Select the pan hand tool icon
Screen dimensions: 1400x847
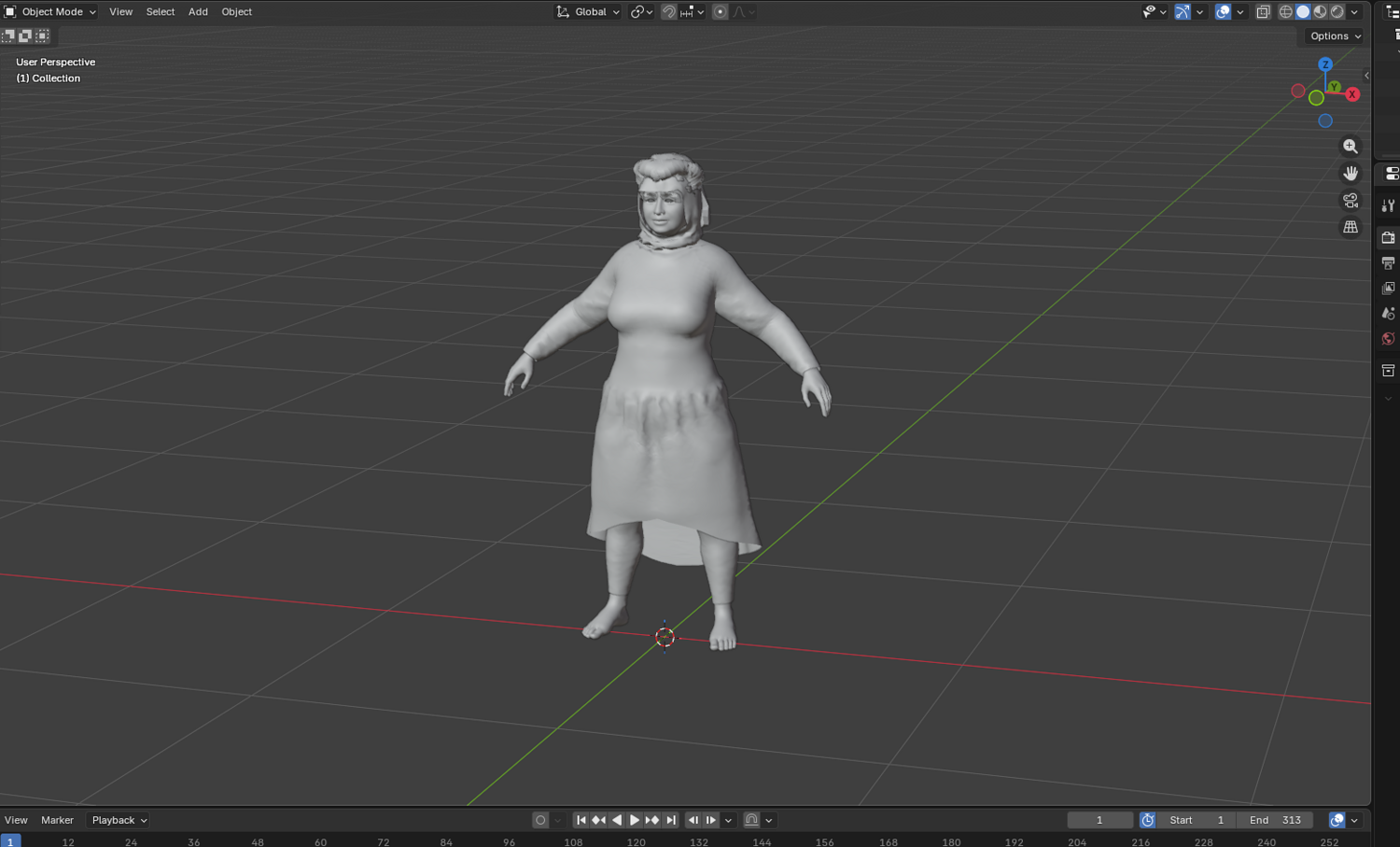(1351, 174)
